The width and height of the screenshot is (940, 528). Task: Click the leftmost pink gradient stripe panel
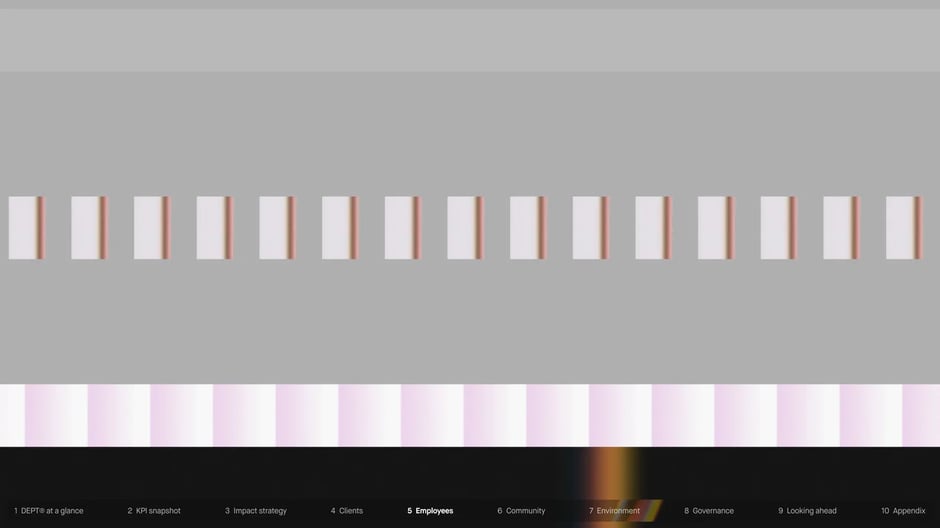(56, 415)
